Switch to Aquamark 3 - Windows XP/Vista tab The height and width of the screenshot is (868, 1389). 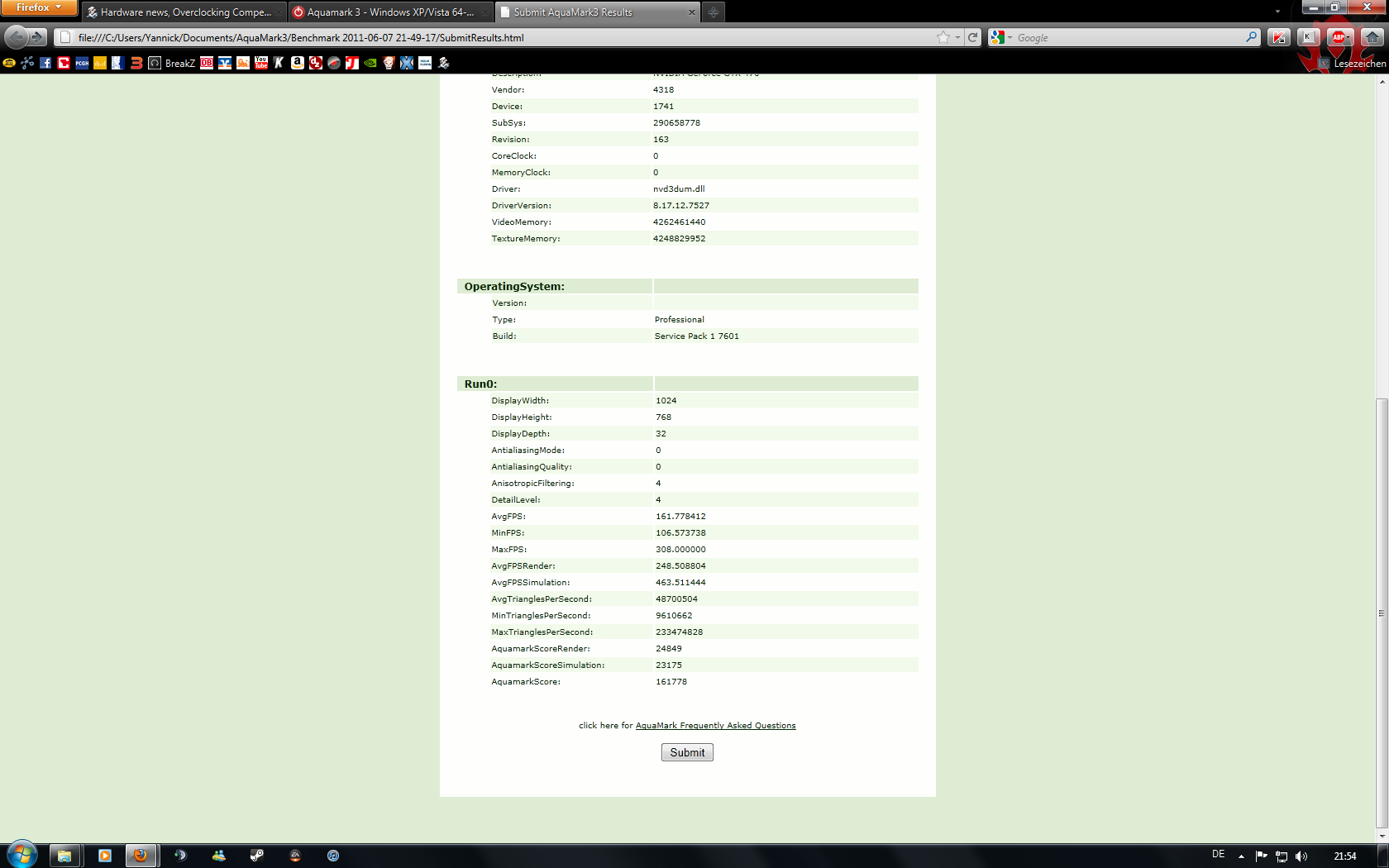coord(390,12)
